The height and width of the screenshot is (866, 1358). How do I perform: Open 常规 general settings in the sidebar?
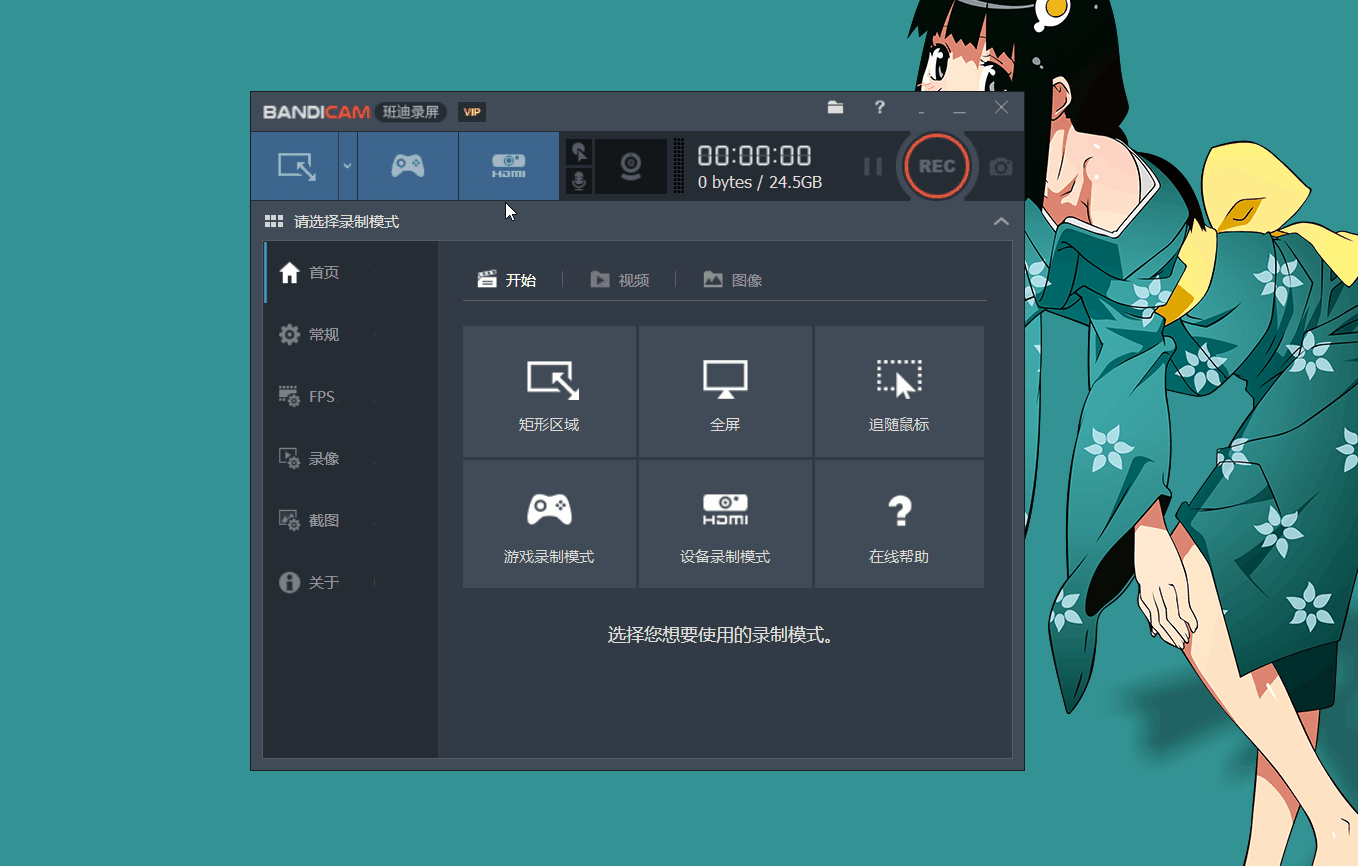click(x=322, y=334)
